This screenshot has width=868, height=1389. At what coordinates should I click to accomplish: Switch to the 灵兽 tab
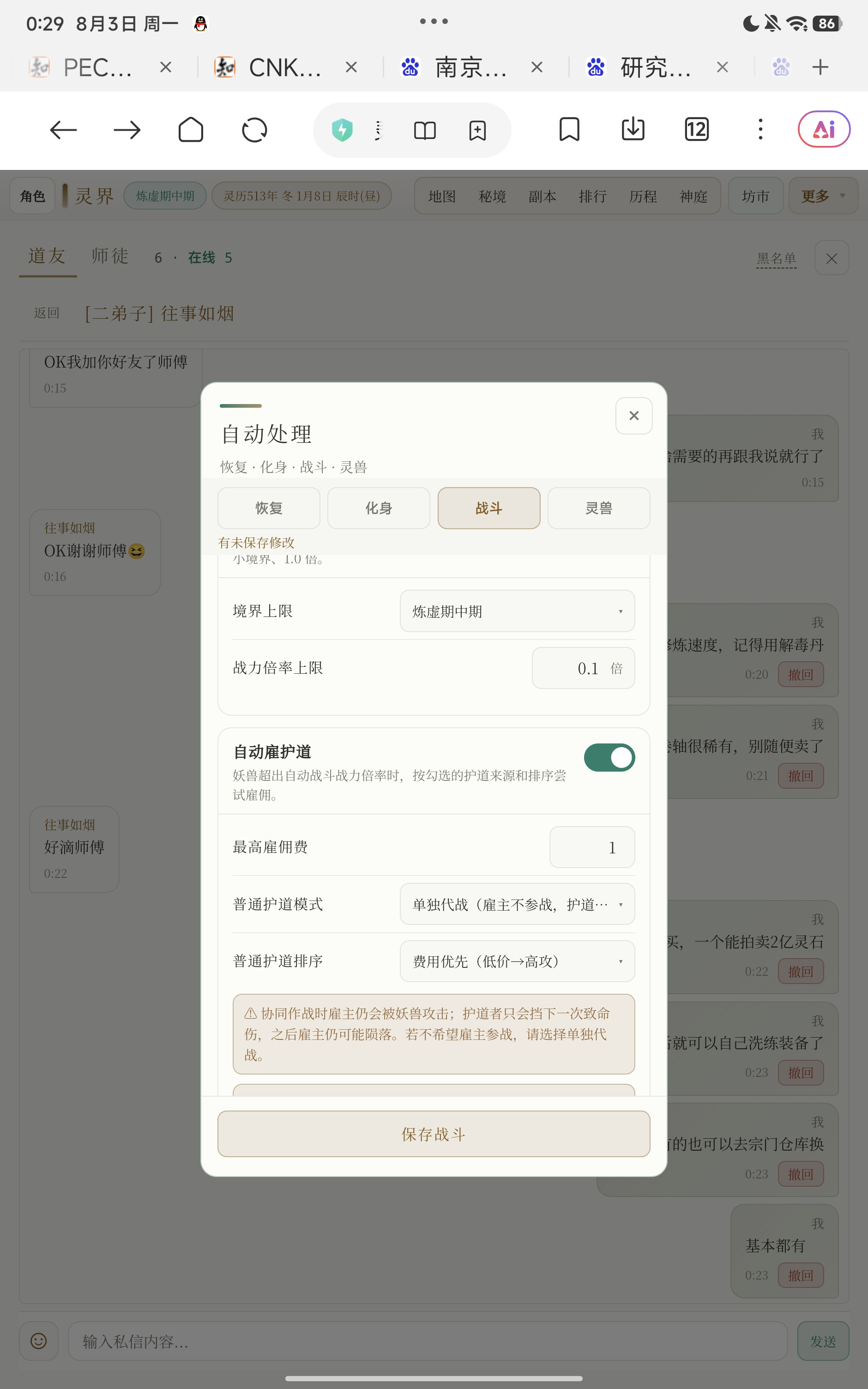pyautogui.click(x=599, y=508)
